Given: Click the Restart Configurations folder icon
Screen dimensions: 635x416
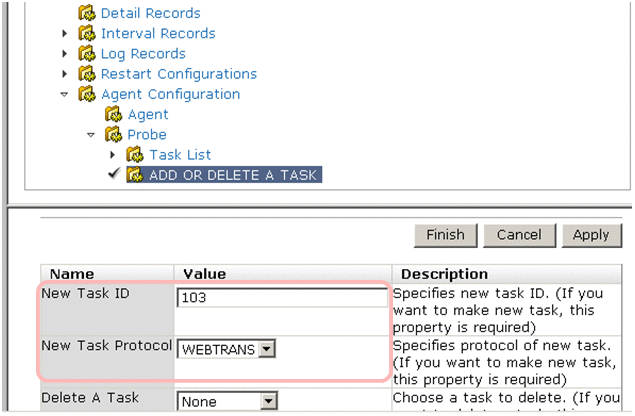Looking at the screenshot, I should pyautogui.click(x=87, y=74).
